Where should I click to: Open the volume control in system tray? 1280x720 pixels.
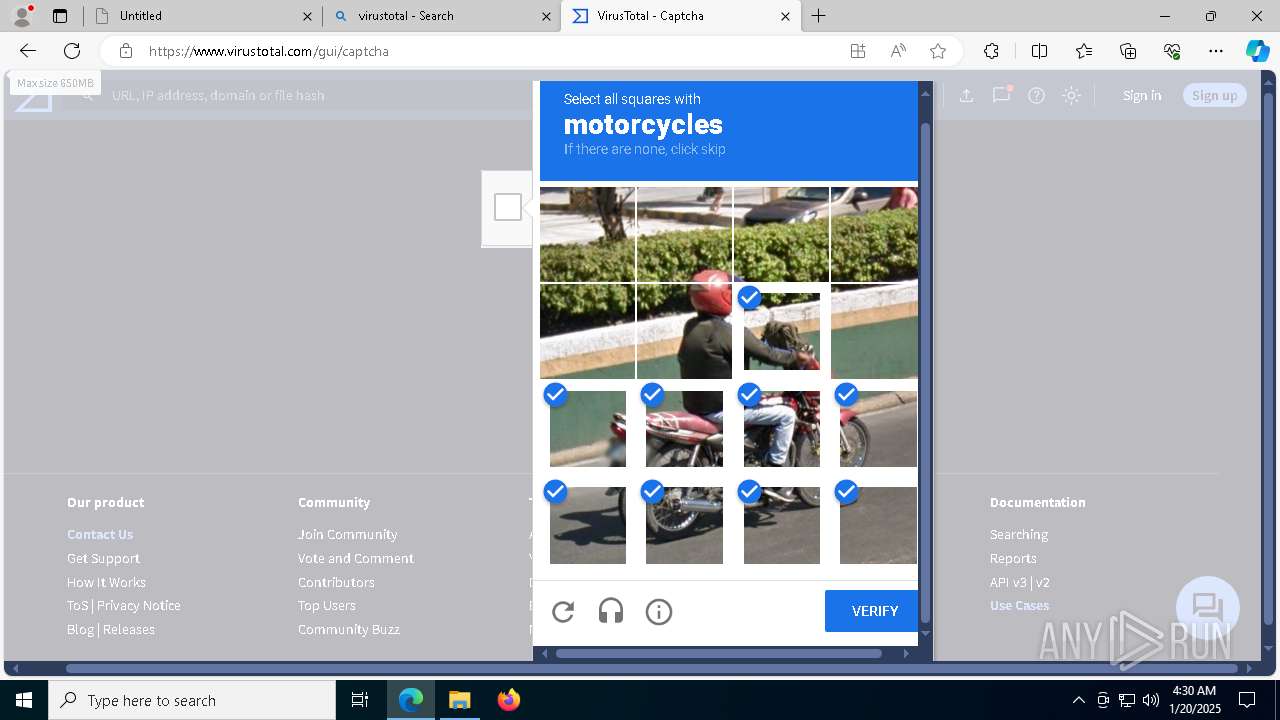(x=1150, y=700)
